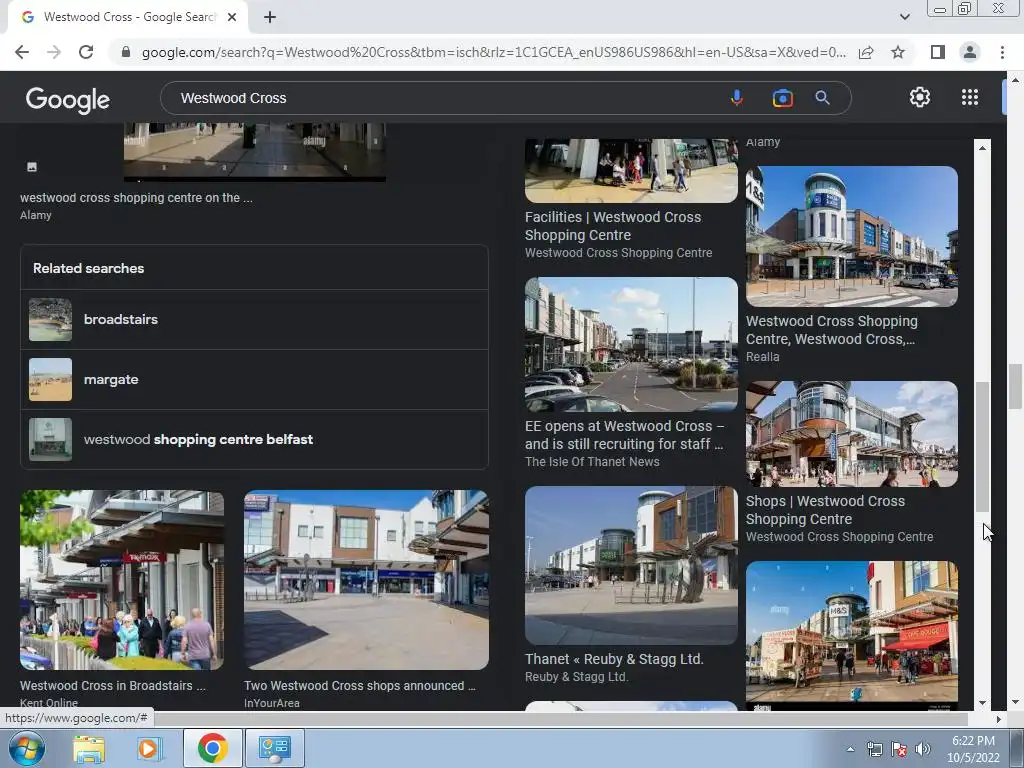Open the Shops Westwood Cross image thumbnail
The height and width of the screenshot is (768, 1024).
click(852, 434)
